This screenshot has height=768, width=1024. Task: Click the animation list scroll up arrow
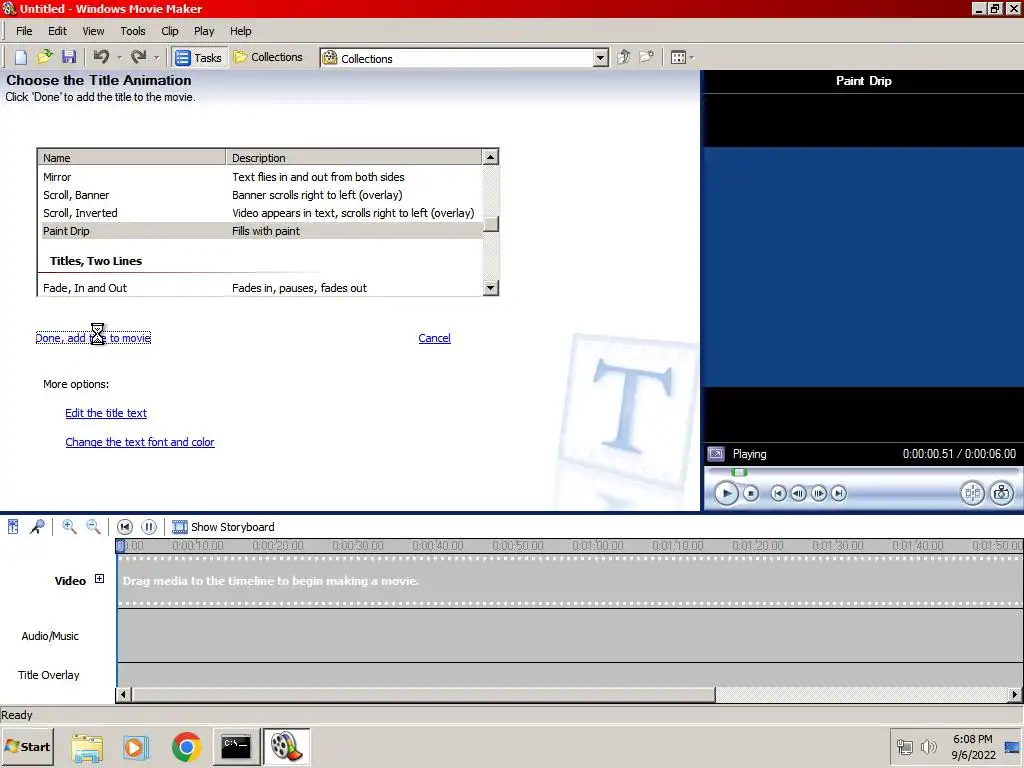click(490, 157)
